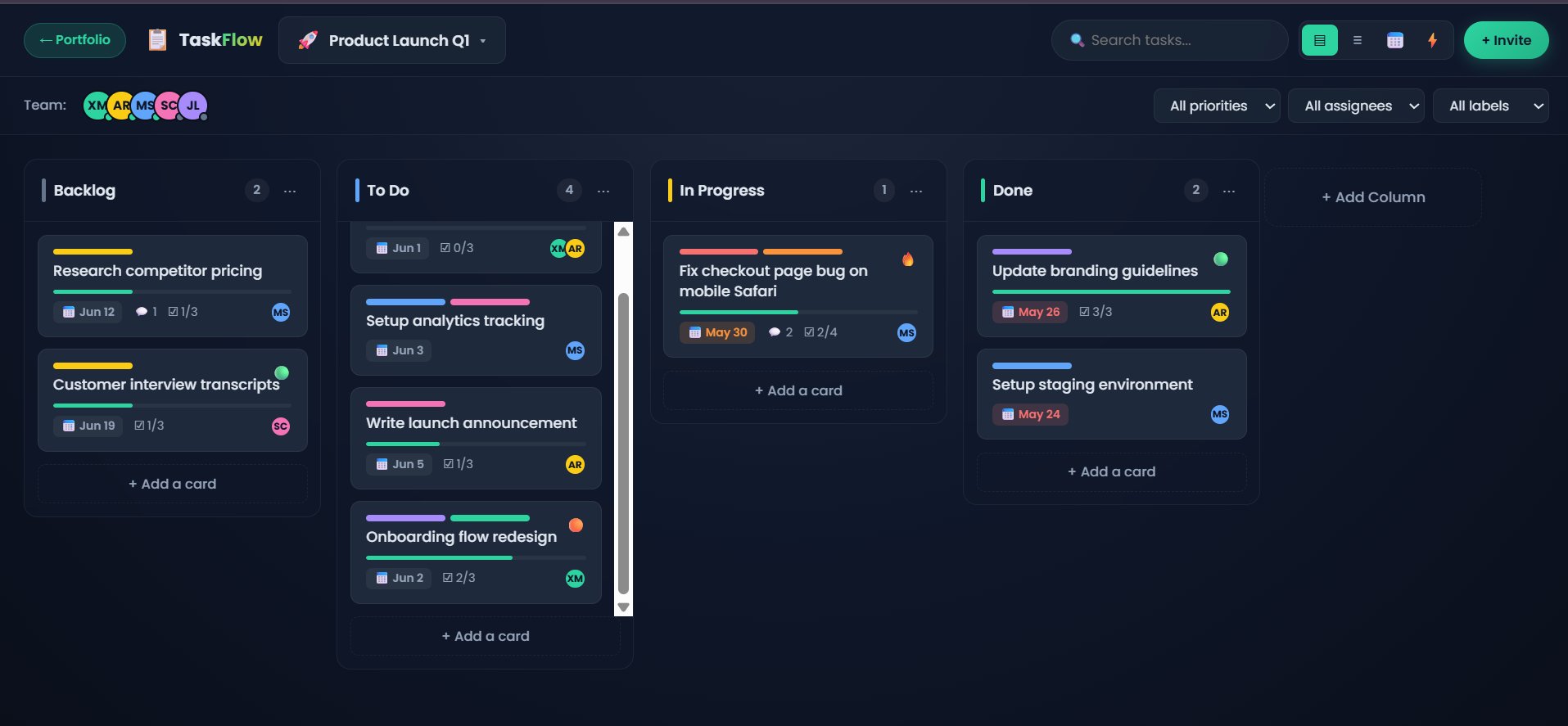1568x726 pixels.
Task: Switch to list view icon
Action: pos(1357,40)
